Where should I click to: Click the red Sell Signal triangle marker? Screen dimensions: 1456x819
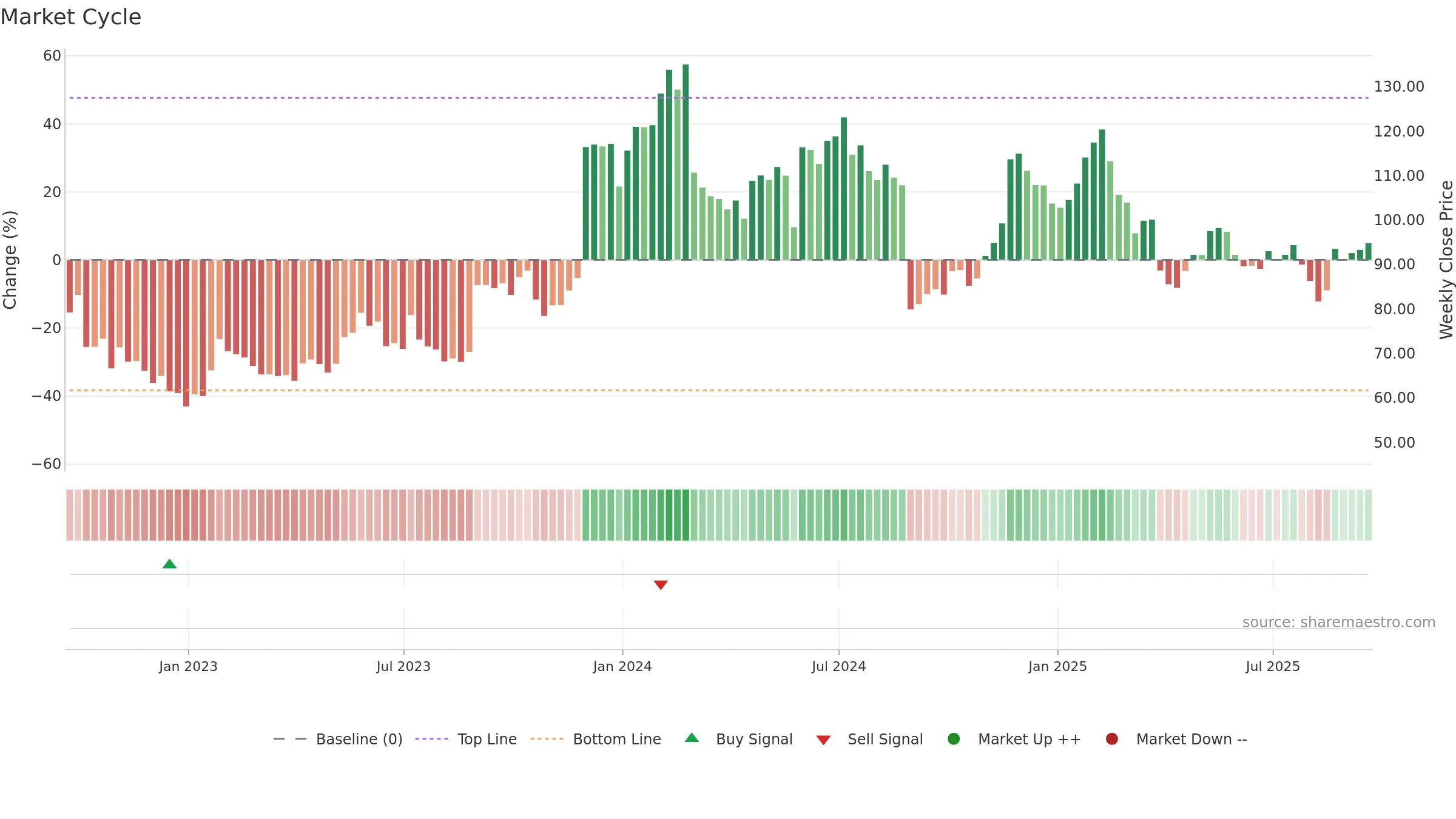point(661,585)
